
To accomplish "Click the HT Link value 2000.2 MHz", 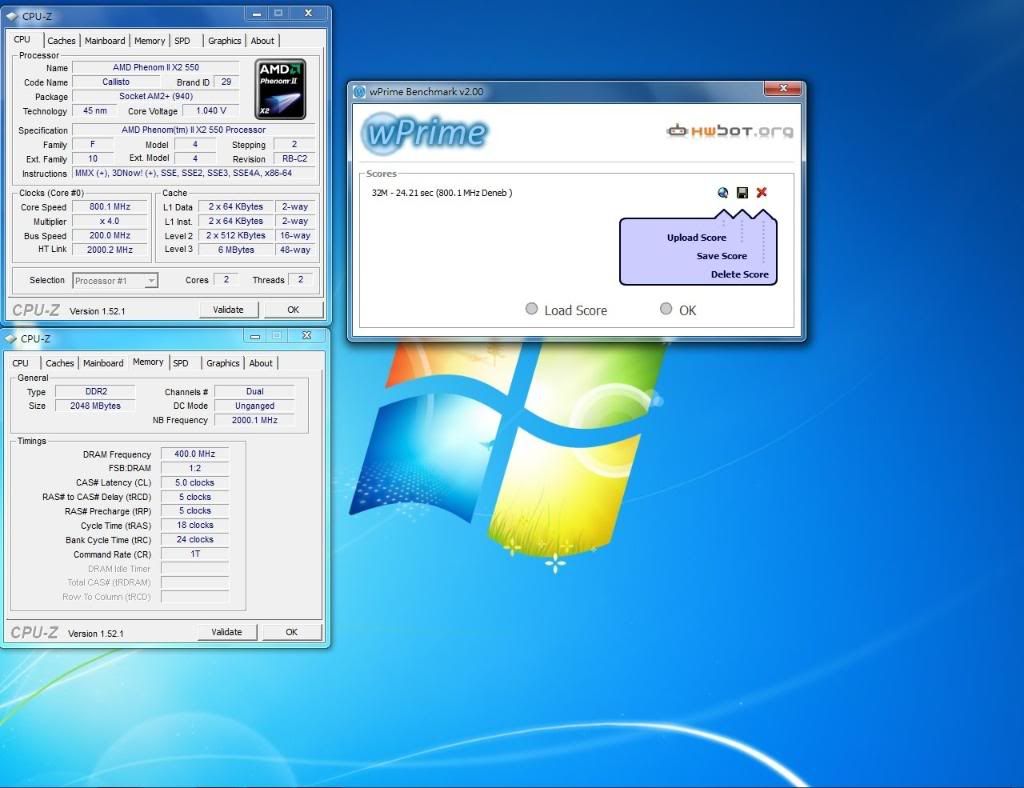I will tap(110, 250).
